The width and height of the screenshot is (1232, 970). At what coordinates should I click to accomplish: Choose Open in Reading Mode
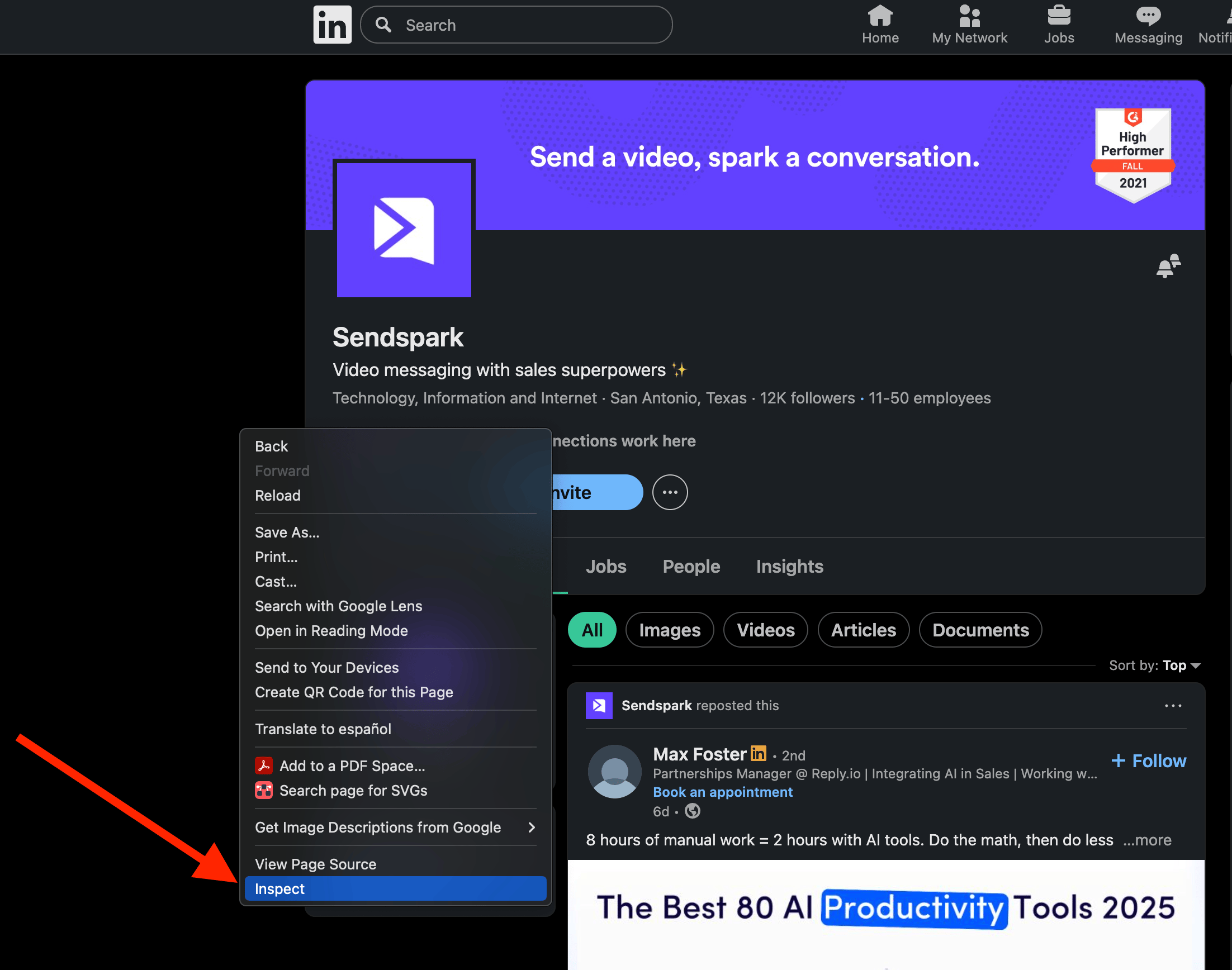click(x=395, y=630)
